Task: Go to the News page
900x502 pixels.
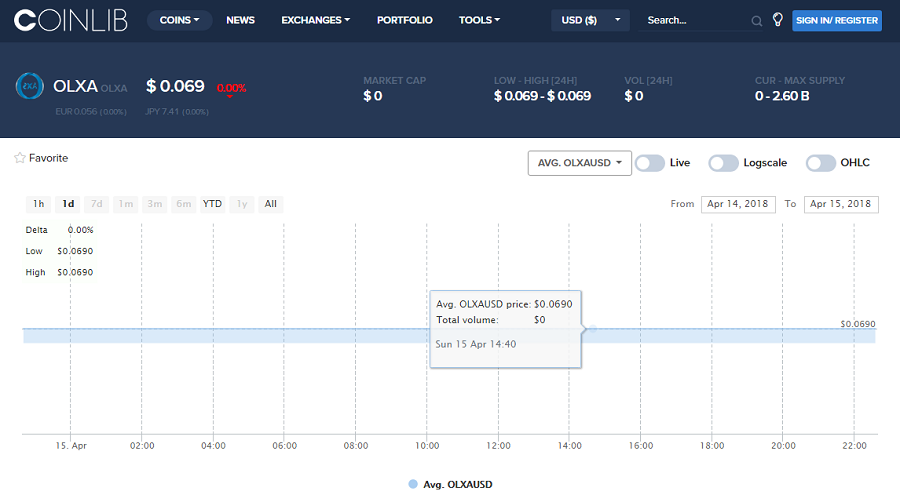Action: pyautogui.click(x=240, y=20)
